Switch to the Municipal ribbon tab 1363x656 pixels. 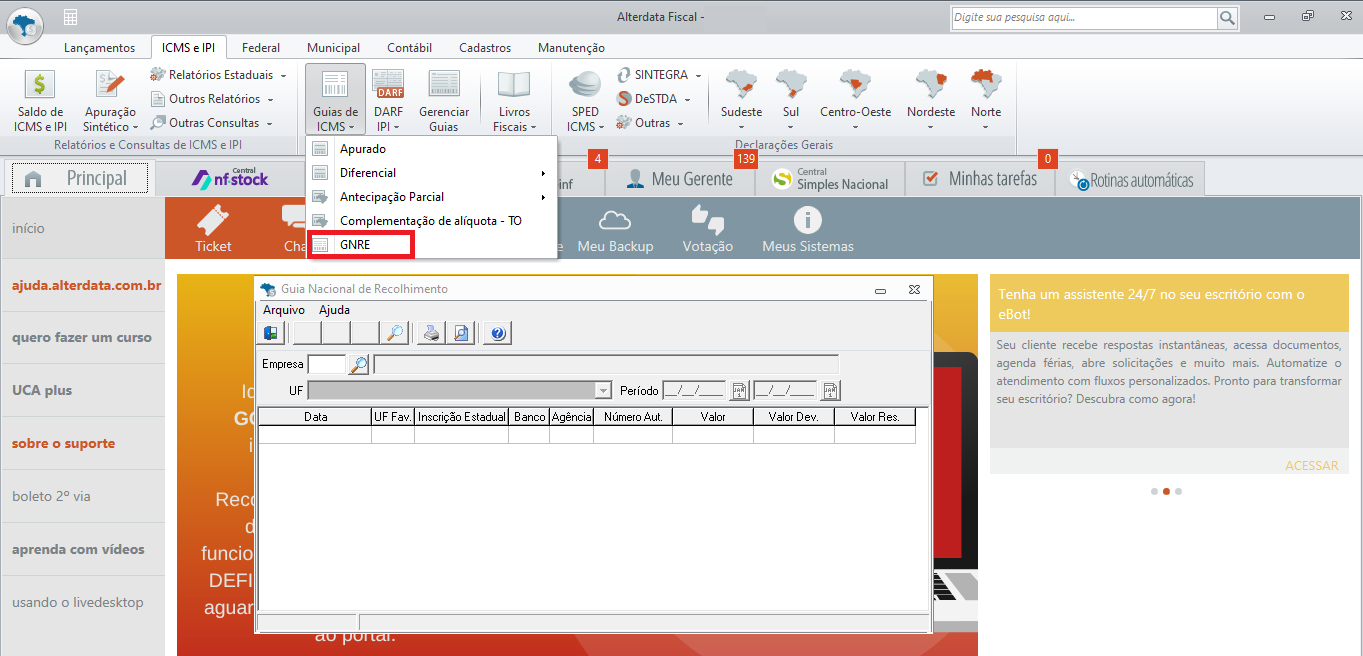333,47
